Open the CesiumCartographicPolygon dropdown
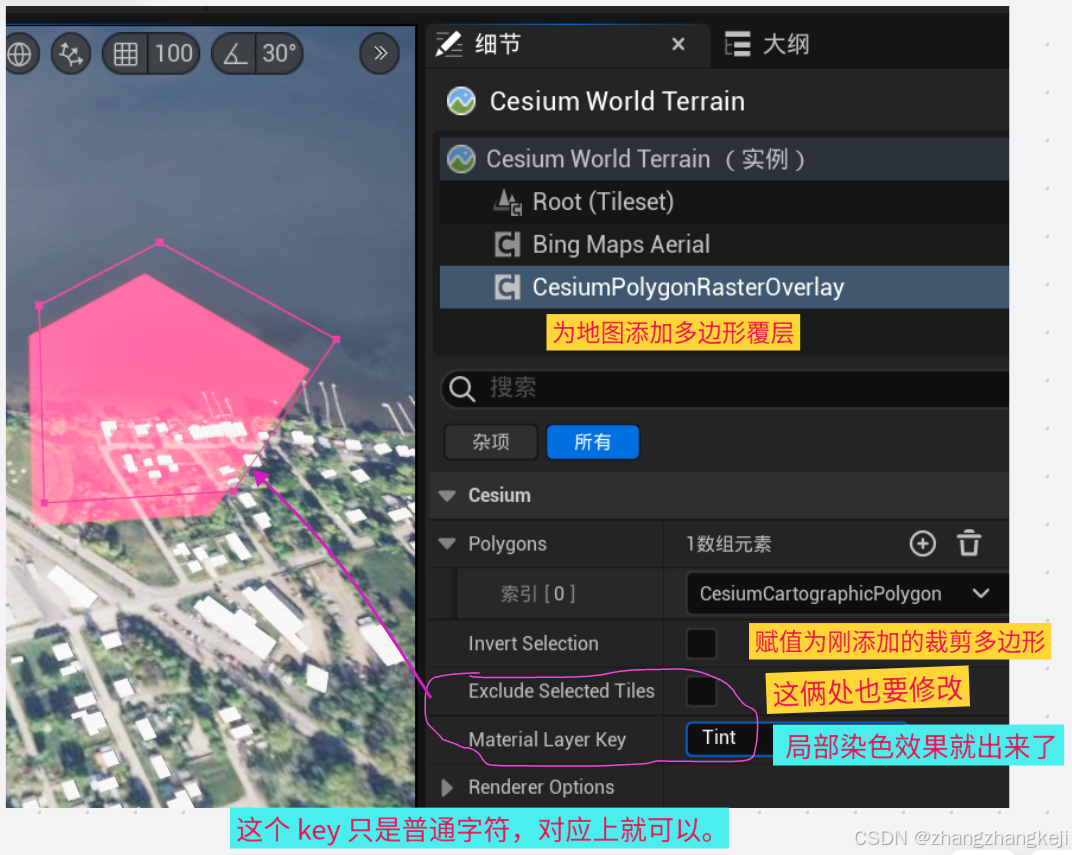1072x855 pixels. tap(846, 593)
